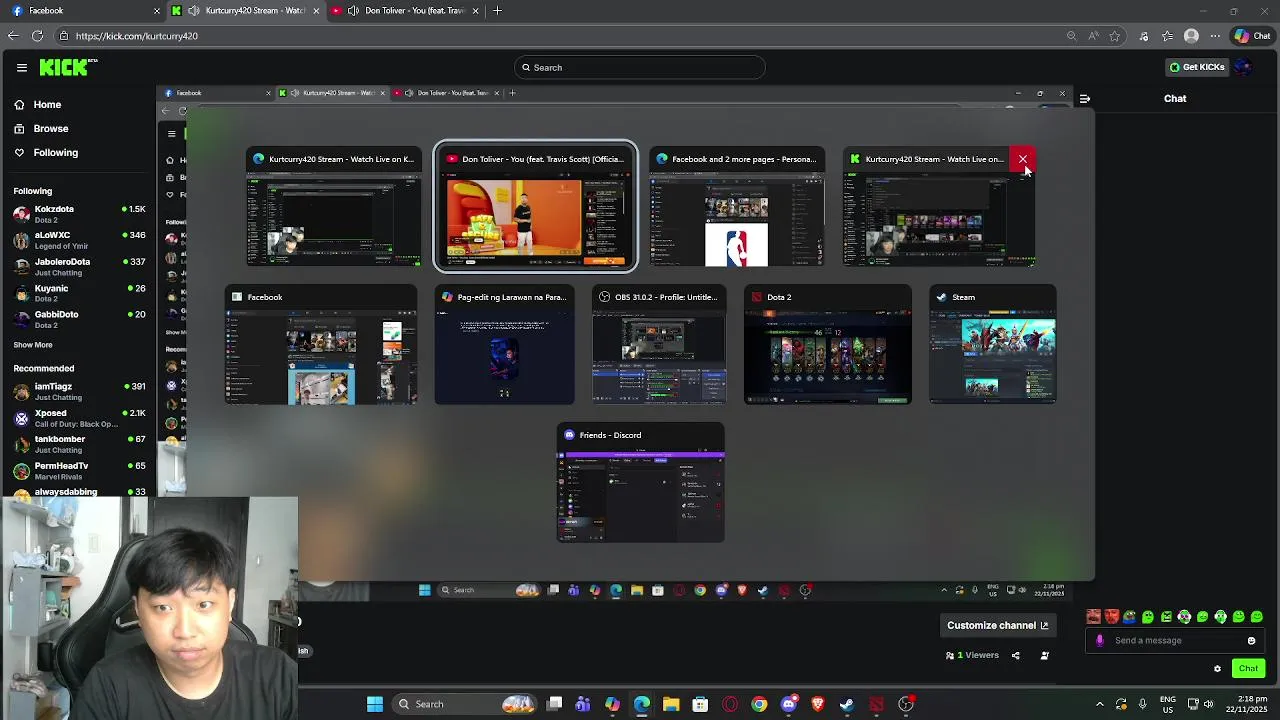Switch to the Don Toliver YouTube tab
This screenshot has width=1280, height=720.
(x=405, y=11)
